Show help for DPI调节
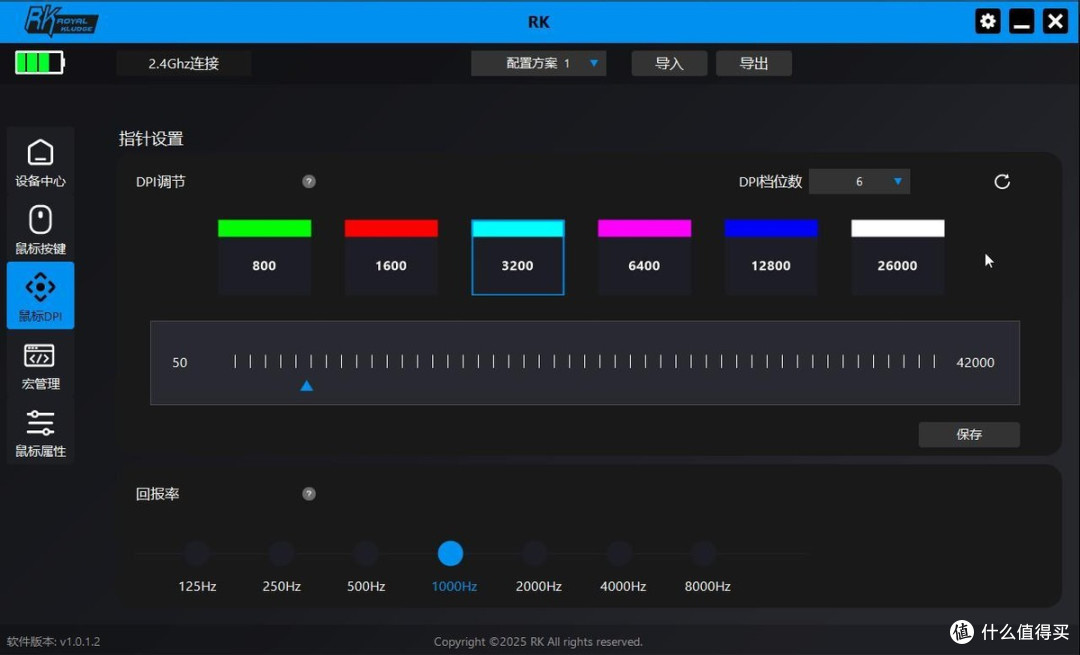 tap(309, 181)
